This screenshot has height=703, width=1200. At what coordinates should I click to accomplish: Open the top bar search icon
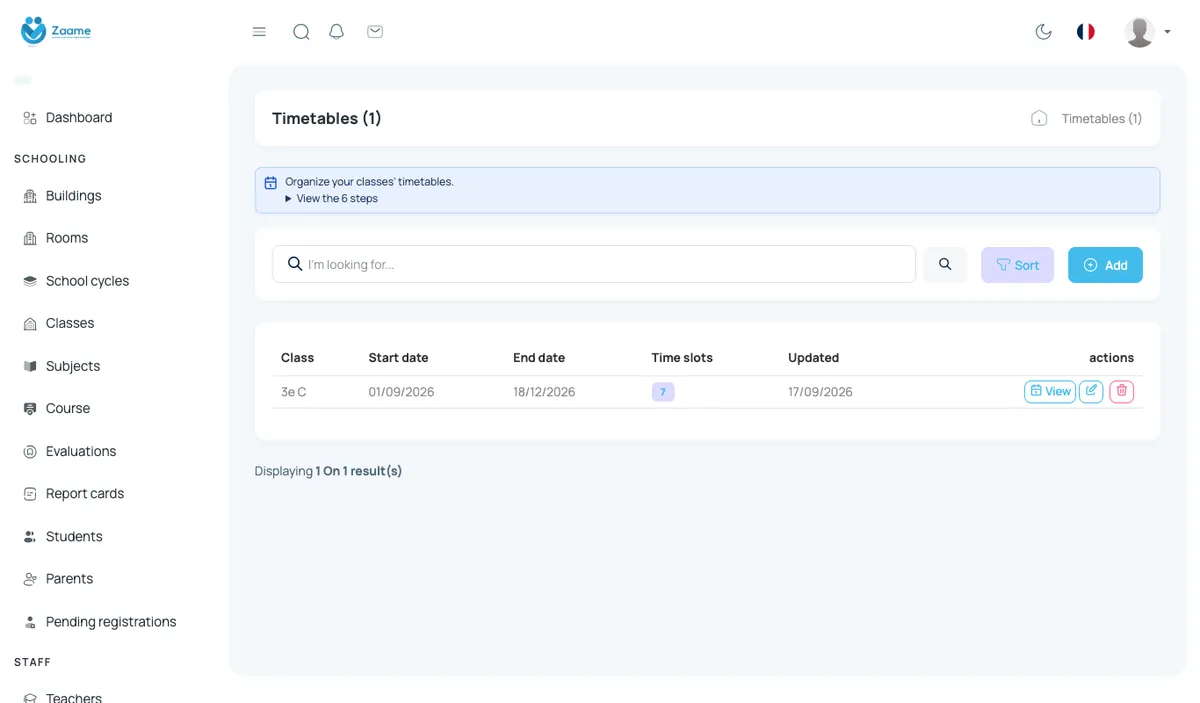301,32
